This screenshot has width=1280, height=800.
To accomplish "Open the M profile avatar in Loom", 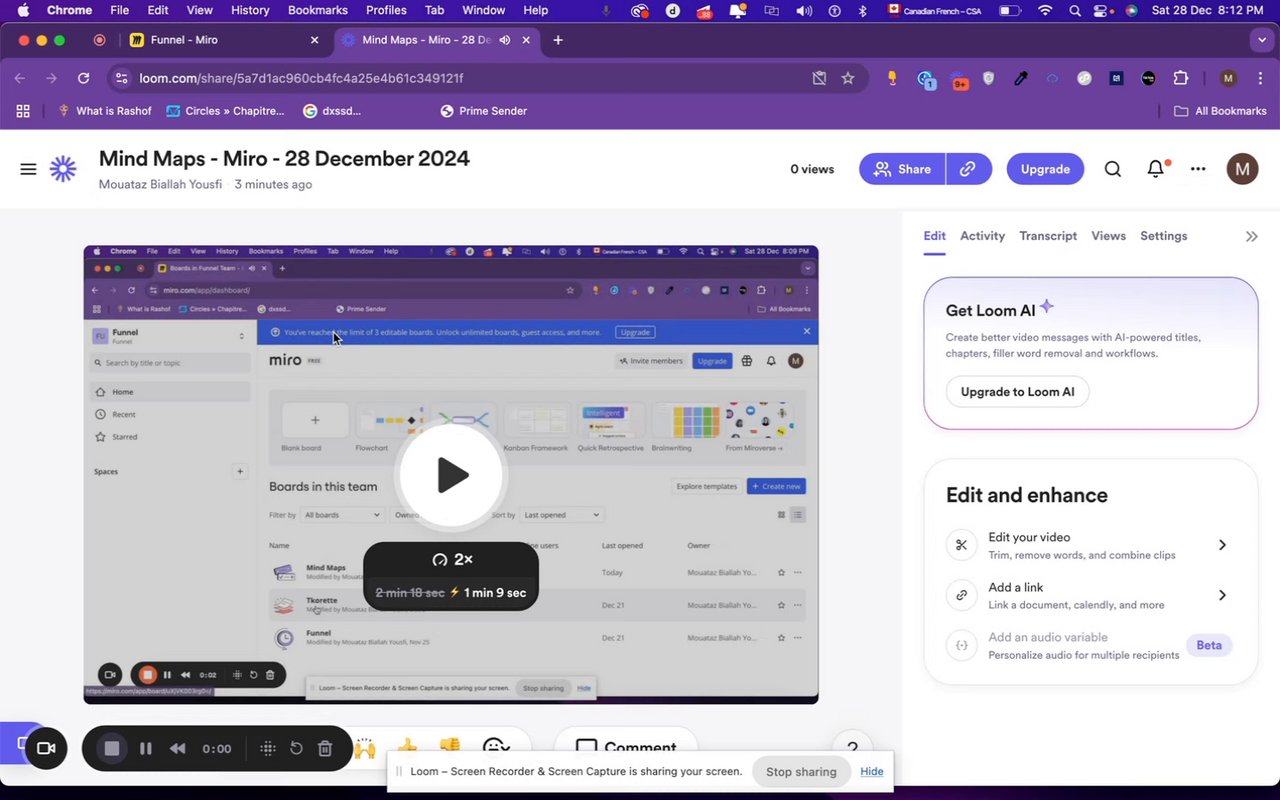I will point(1242,169).
